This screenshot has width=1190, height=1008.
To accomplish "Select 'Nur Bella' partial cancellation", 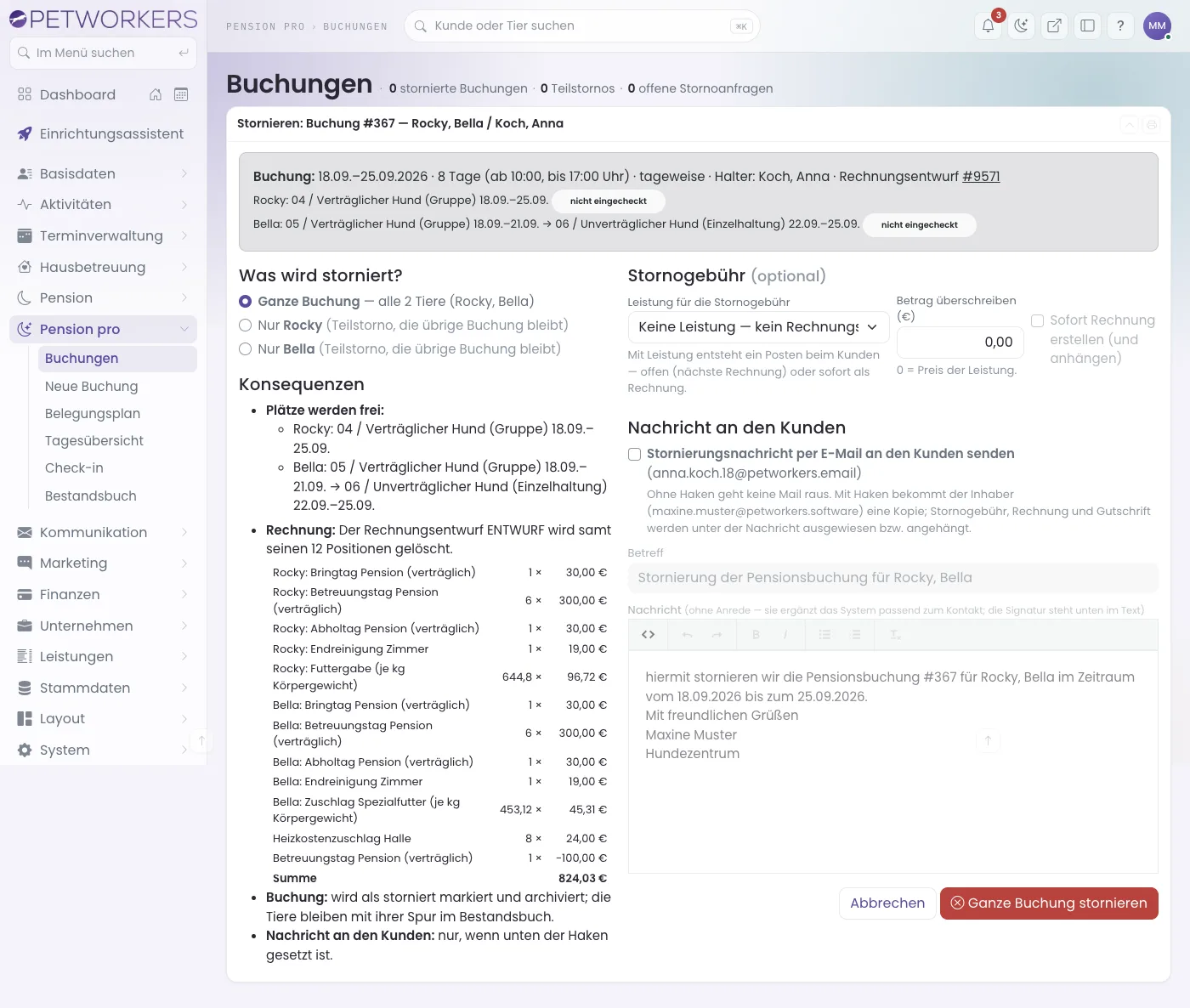I will point(246,349).
